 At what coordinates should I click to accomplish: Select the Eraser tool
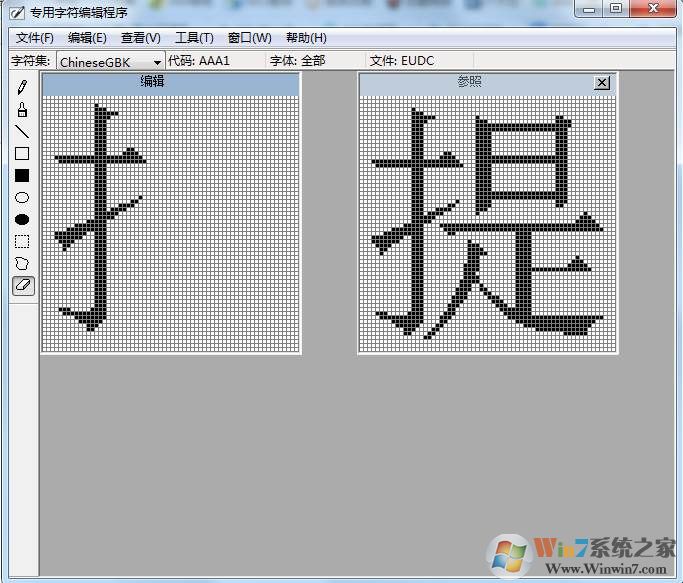pyautogui.click(x=22, y=286)
